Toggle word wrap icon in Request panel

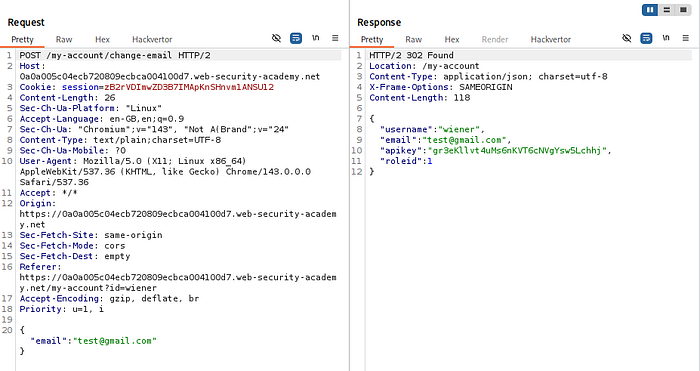296,38
